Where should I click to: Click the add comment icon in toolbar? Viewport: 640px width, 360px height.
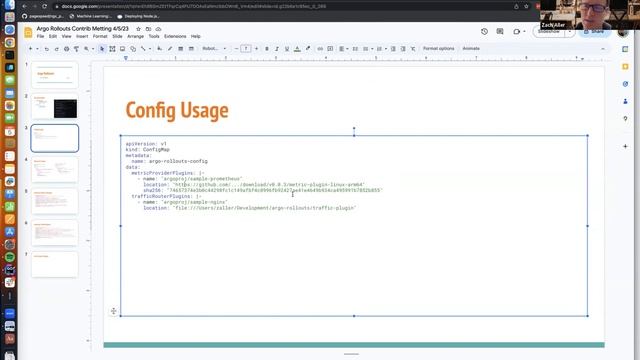click(330, 49)
